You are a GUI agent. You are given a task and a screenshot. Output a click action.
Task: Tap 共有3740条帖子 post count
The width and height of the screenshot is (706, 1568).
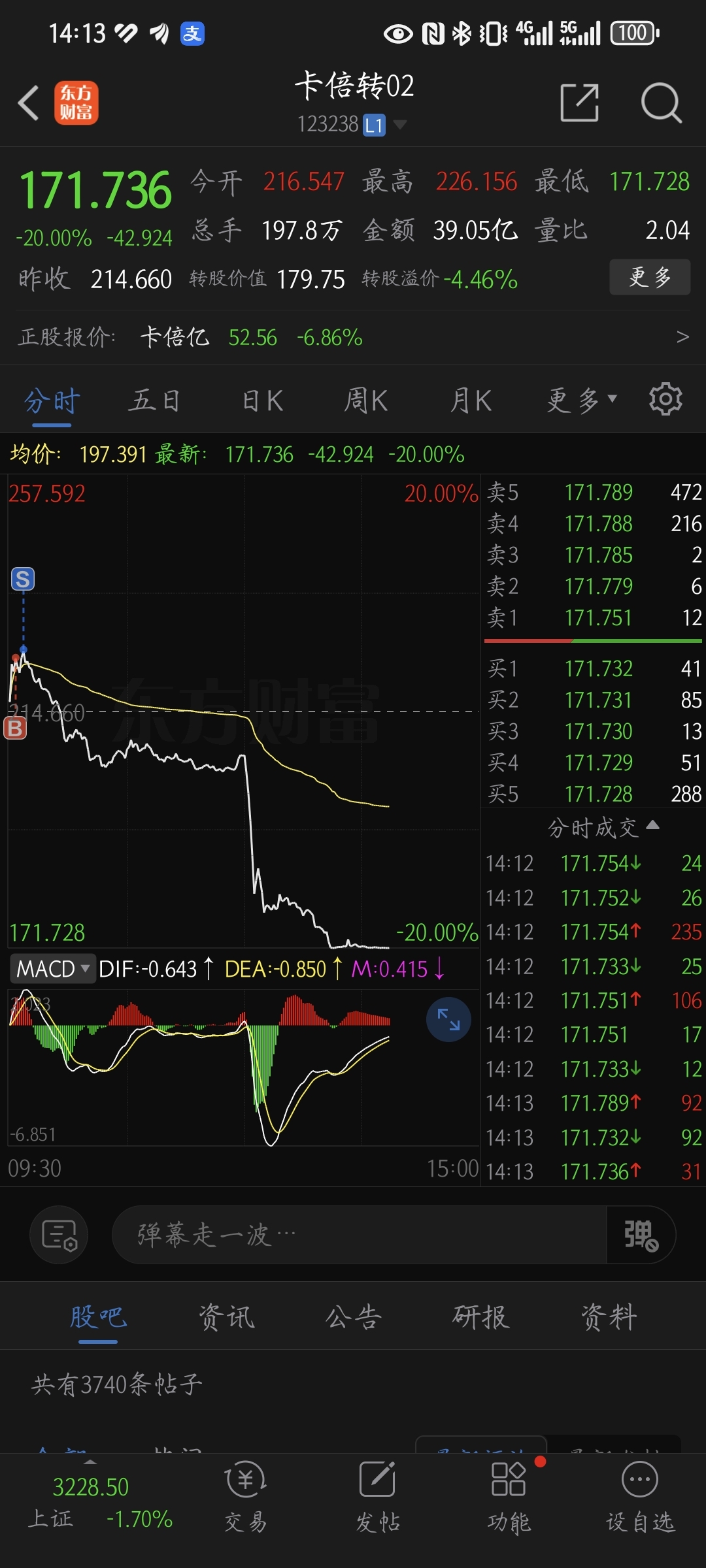[x=117, y=1384]
